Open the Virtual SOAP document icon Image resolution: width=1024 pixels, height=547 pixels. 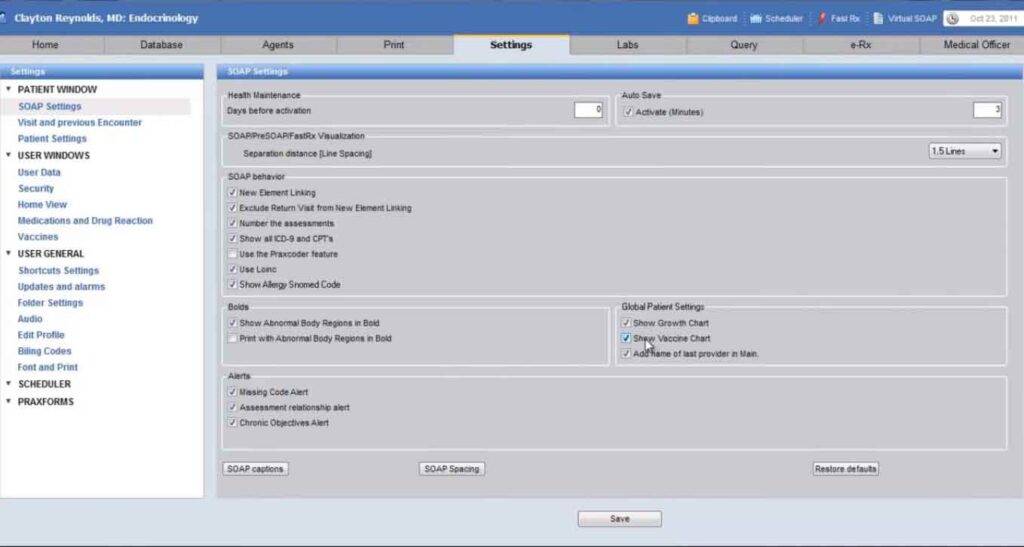coord(878,18)
